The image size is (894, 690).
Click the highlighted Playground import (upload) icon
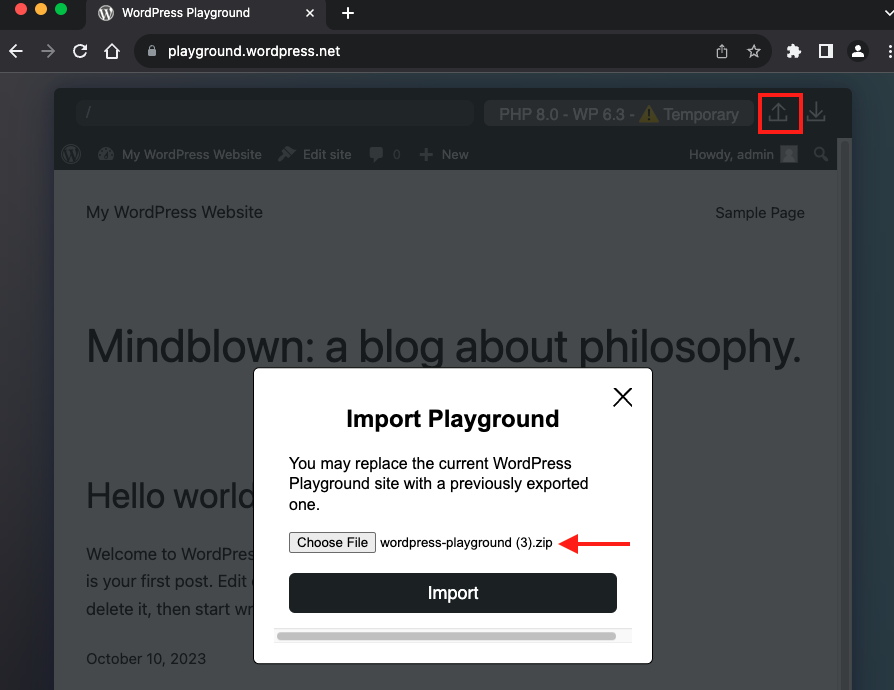coord(781,113)
